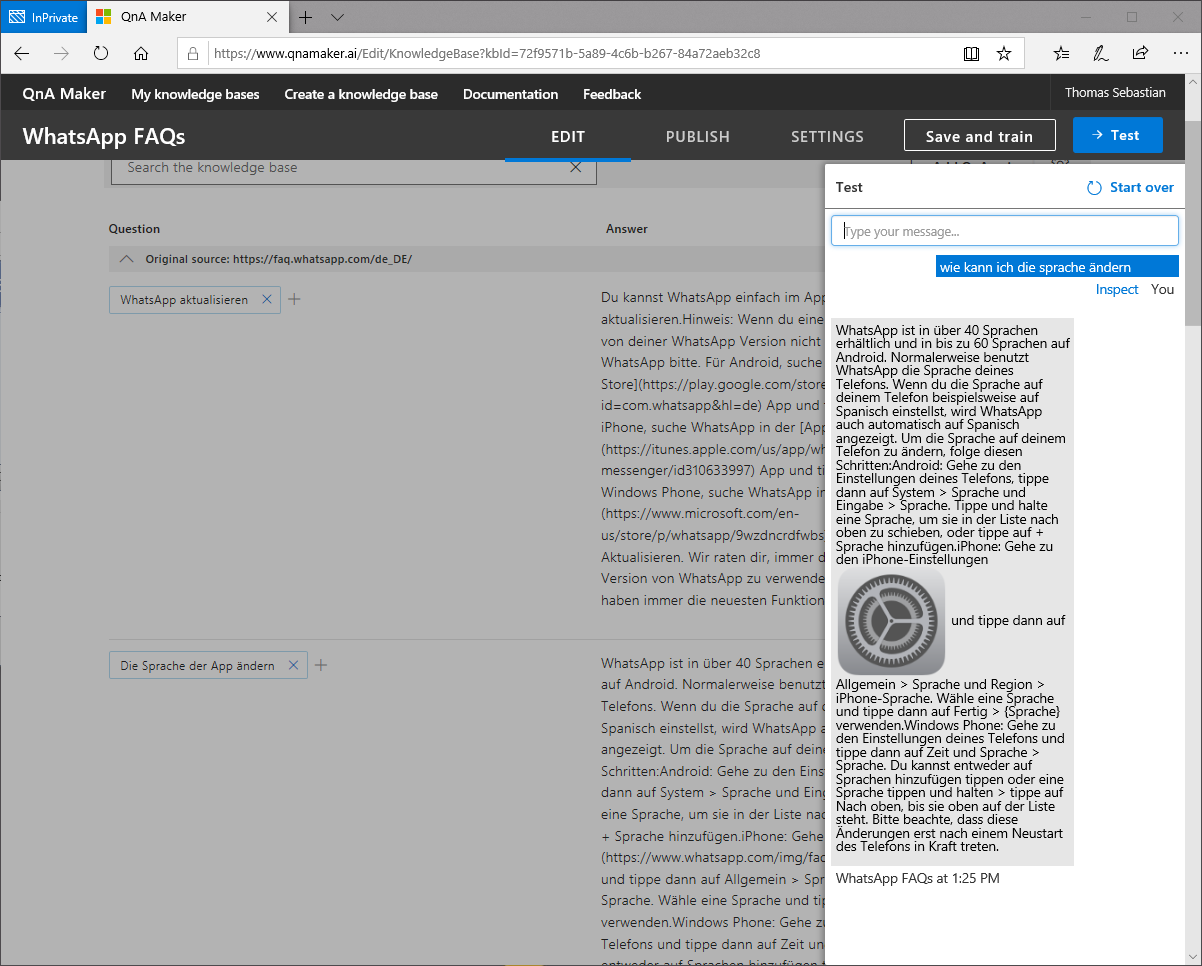1202x966 pixels.
Task: Click the Inspect link in test chat
Action: [x=1116, y=289]
